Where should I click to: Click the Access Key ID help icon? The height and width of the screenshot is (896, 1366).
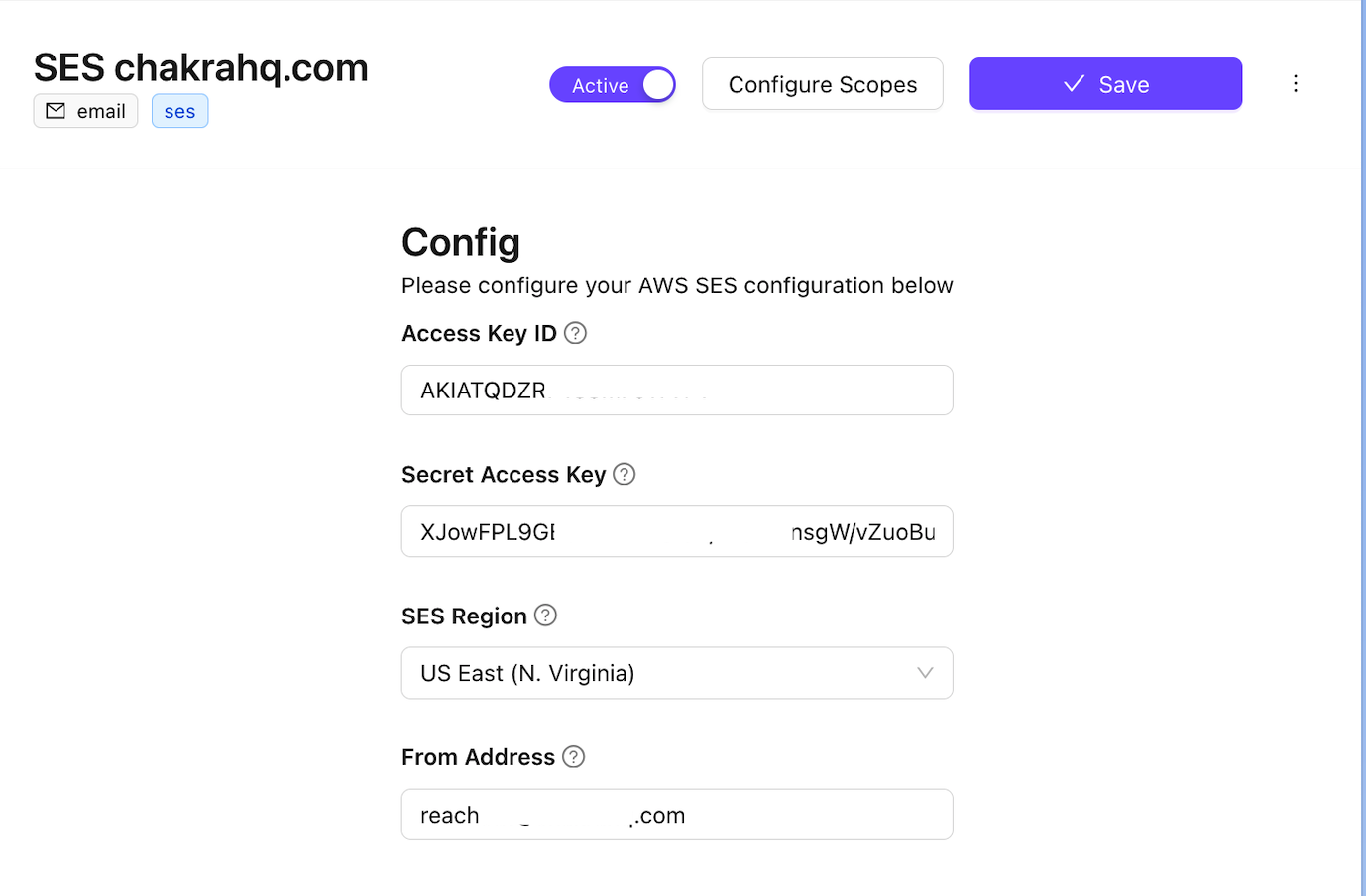coord(575,334)
